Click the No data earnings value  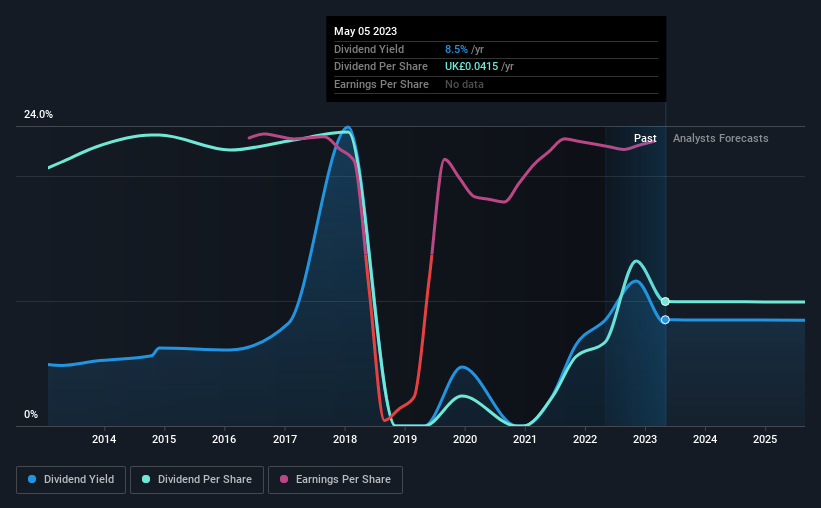tap(464, 84)
